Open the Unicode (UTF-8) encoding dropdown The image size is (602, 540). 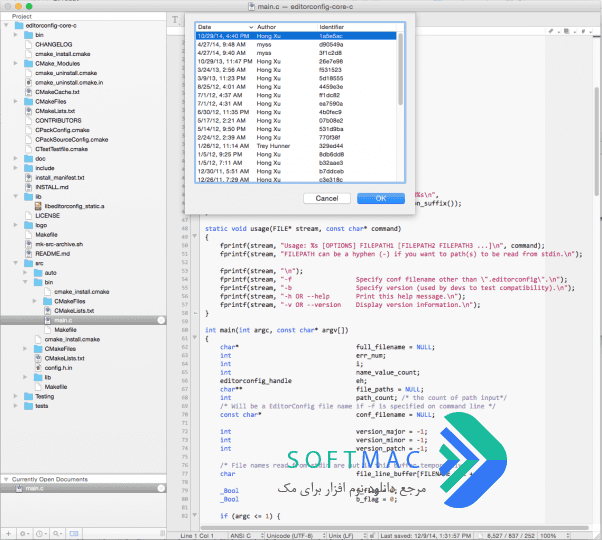pyautogui.click(x=296, y=535)
